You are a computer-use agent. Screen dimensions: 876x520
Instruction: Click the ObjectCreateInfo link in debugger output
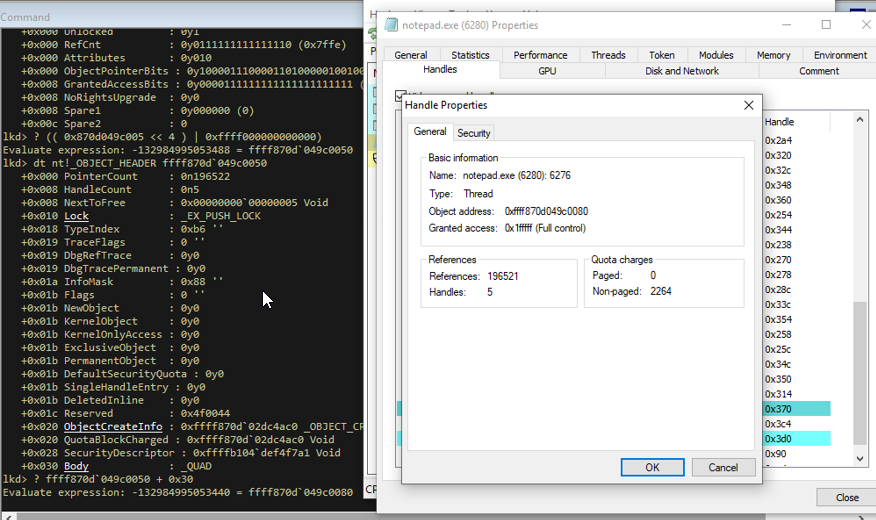[113, 427]
